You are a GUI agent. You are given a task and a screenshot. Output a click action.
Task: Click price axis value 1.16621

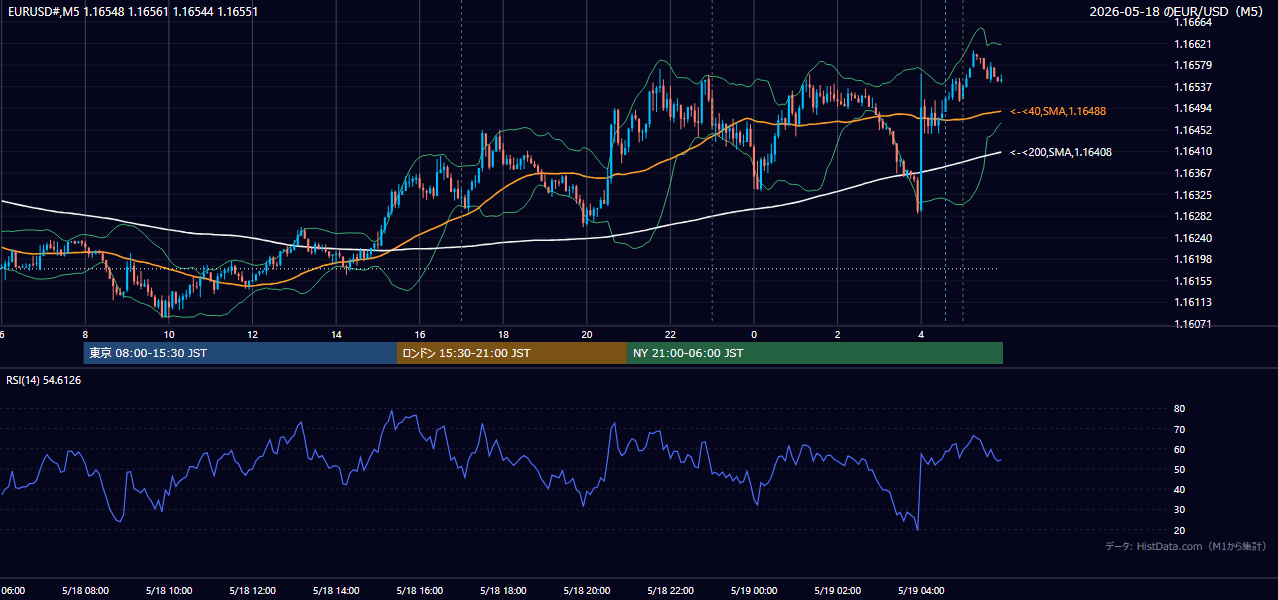[x=1192, y=44]
